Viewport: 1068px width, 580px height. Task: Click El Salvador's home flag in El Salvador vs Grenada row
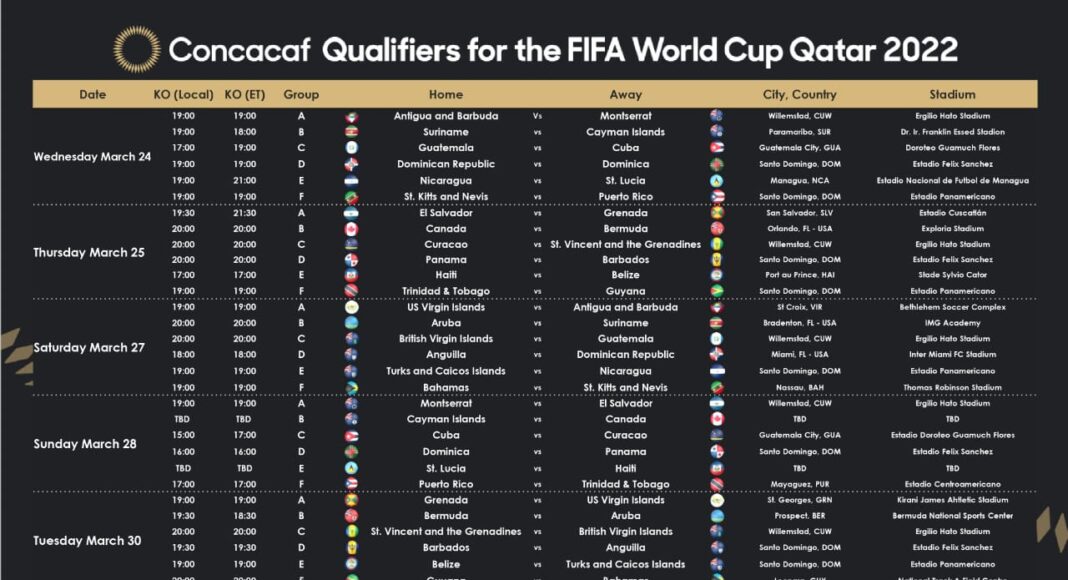[351, 213]
